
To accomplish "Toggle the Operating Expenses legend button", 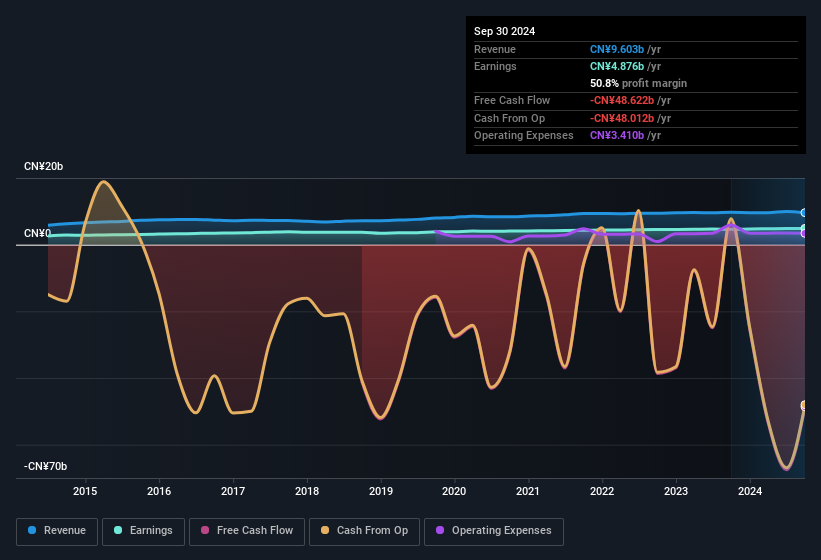I will (494, 531).
